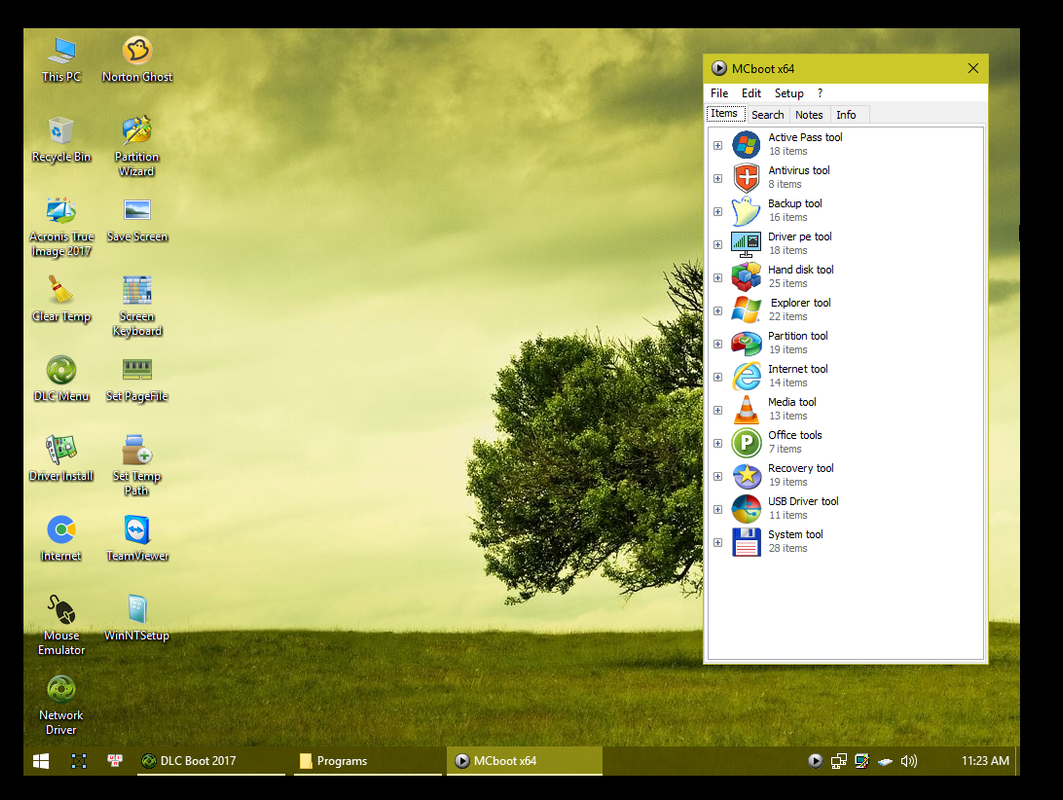Click the Save Screen desktop icon
Viewport: 1063px width, 800px height.
click(137, 220)
